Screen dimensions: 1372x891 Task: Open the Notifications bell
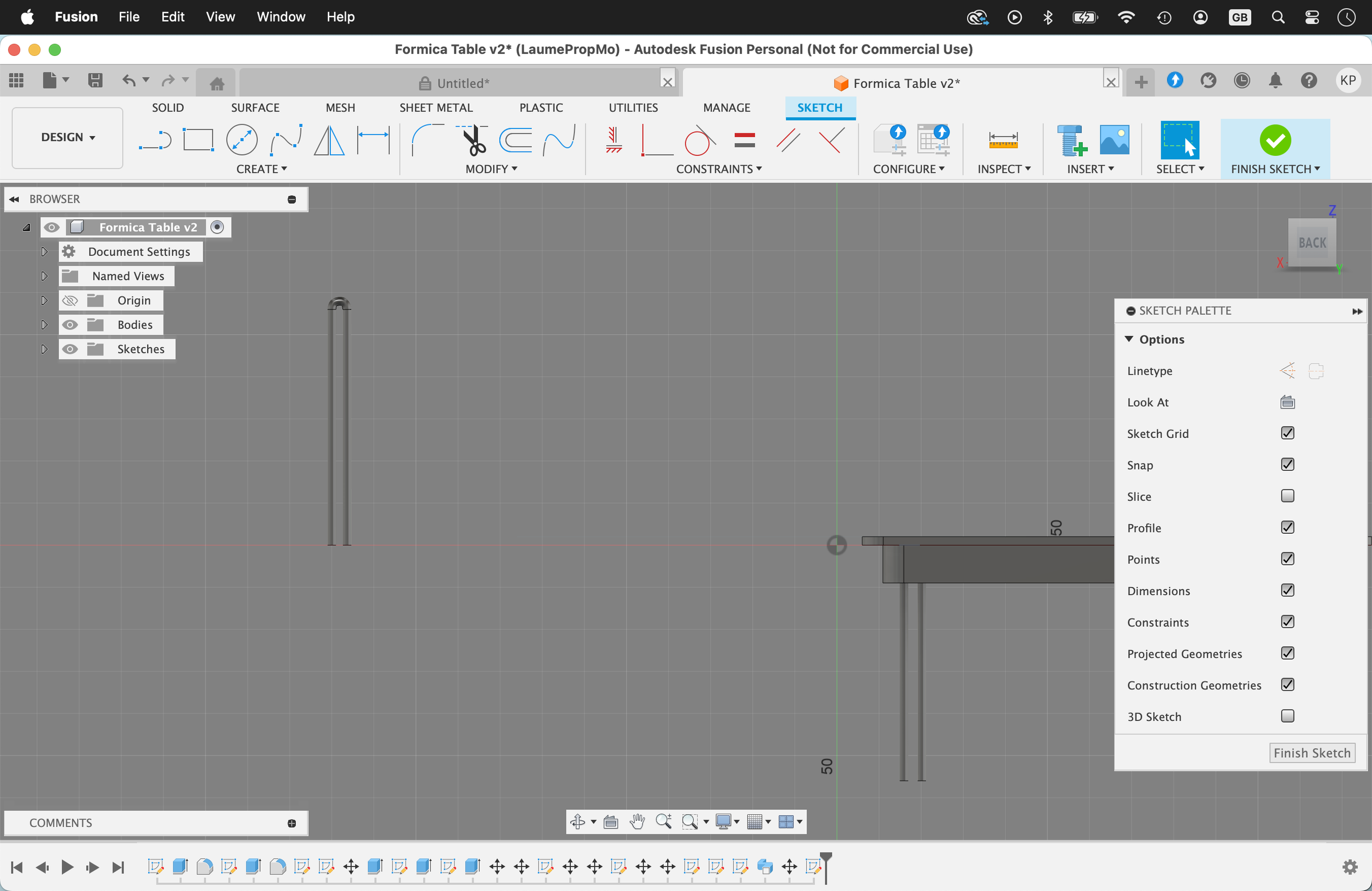click(x=1275, y=80)
